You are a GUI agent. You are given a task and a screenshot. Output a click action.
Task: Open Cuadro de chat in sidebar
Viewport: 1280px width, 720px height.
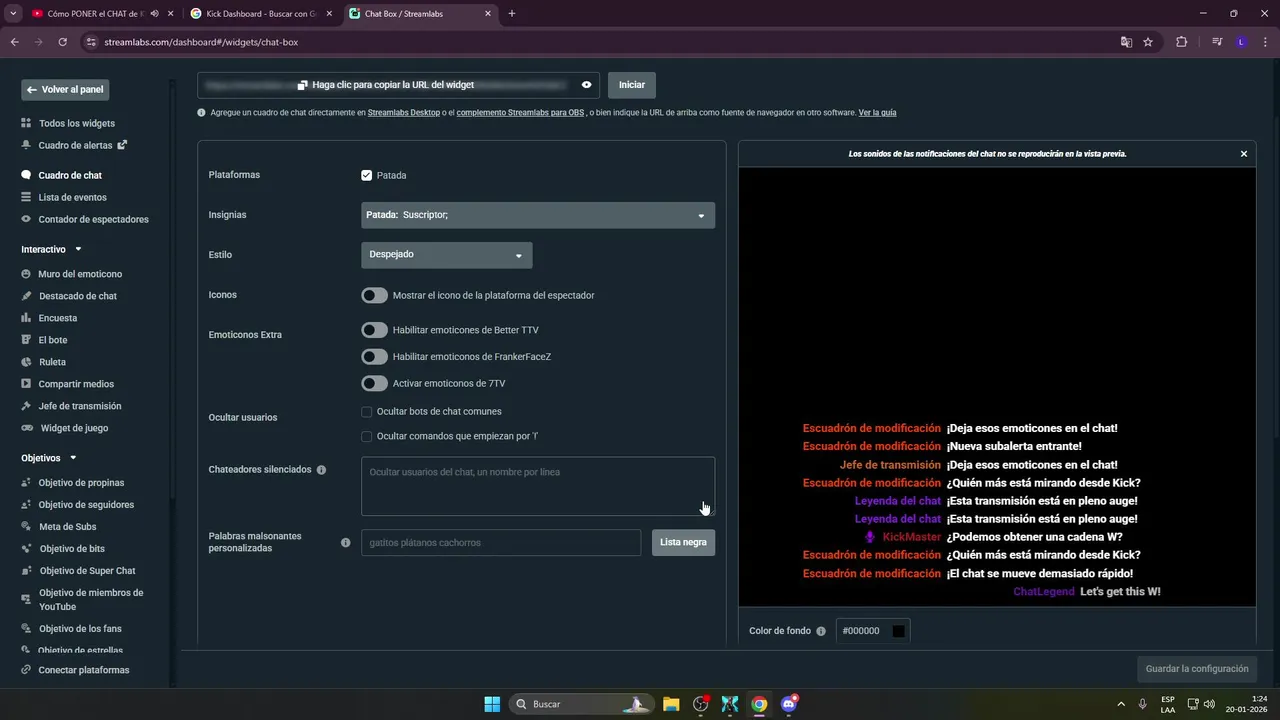coord(70,175)
